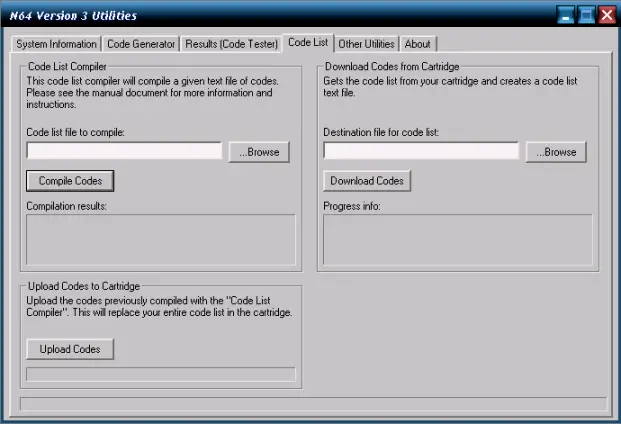Click the 'Download Codes from Cartridge' group label
Screen dimensions: 621x424
click(x=392, y=67)
